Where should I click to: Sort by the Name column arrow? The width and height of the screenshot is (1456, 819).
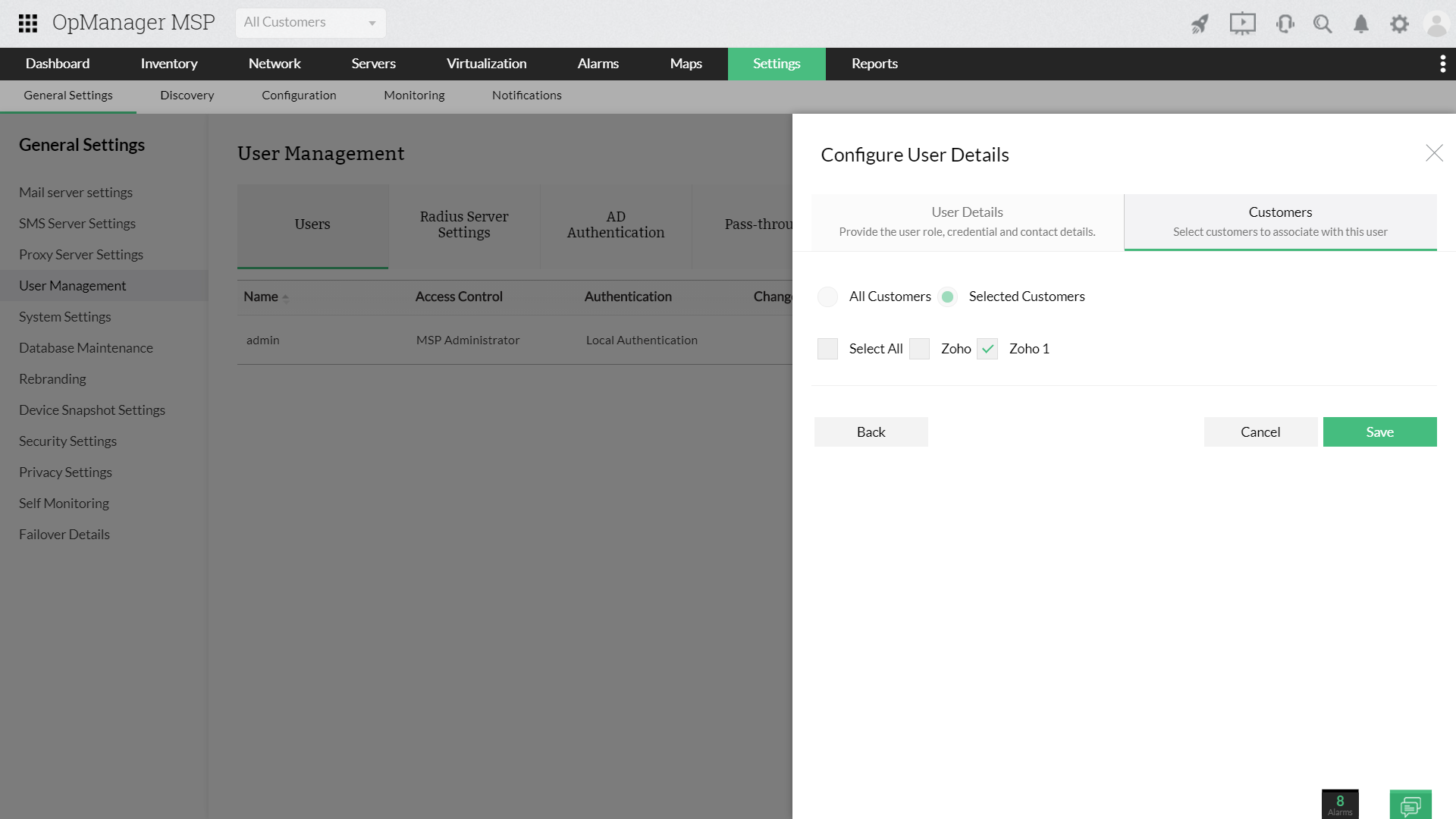pos(285,297)
